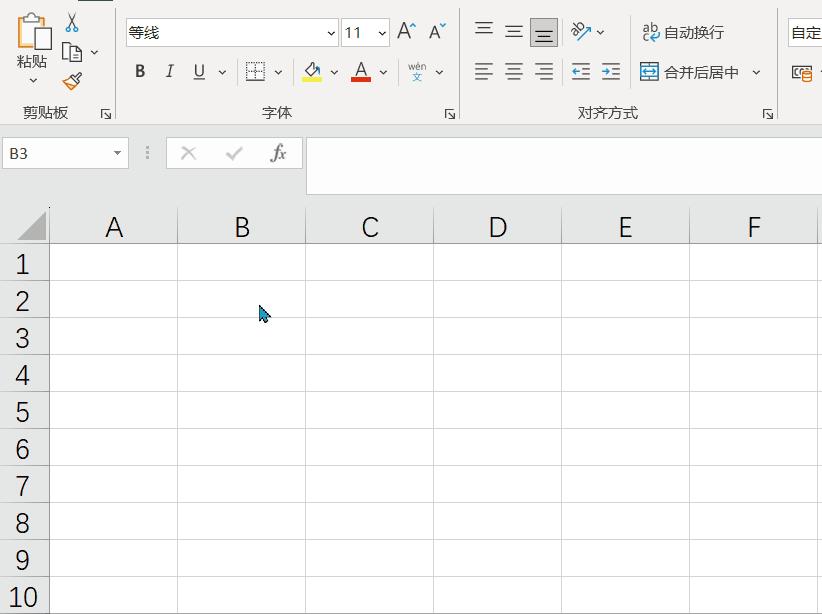Expand the Name Box dropdown arrow

pos(117,153)
